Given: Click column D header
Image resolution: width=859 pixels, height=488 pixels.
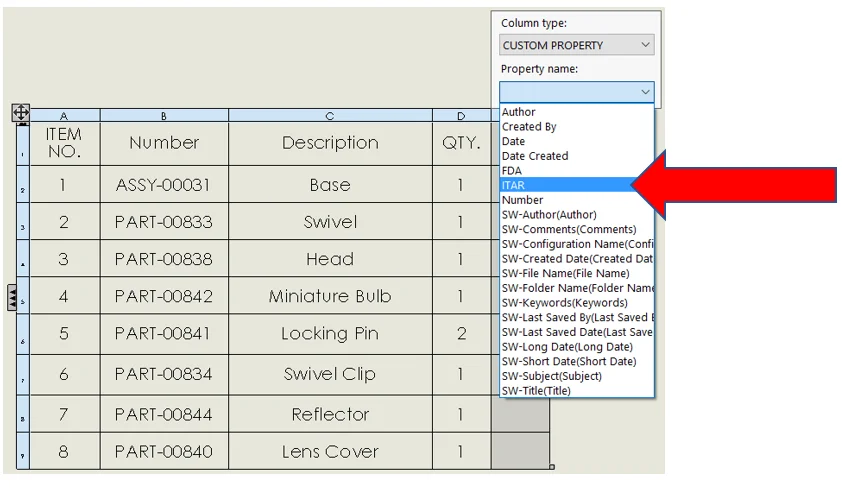Looking at the screenshot, I should tap(461, 116).
